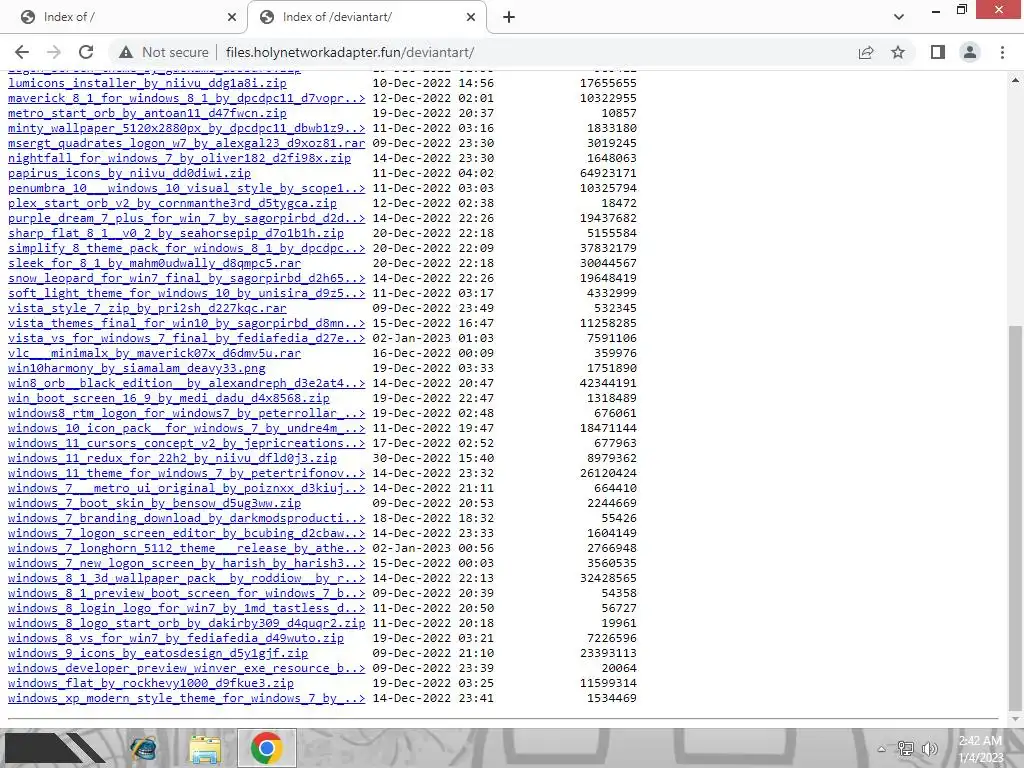Download sleek_for_8_1 rar file
This screenshot has width=1024, height=768.
[154, 263]
